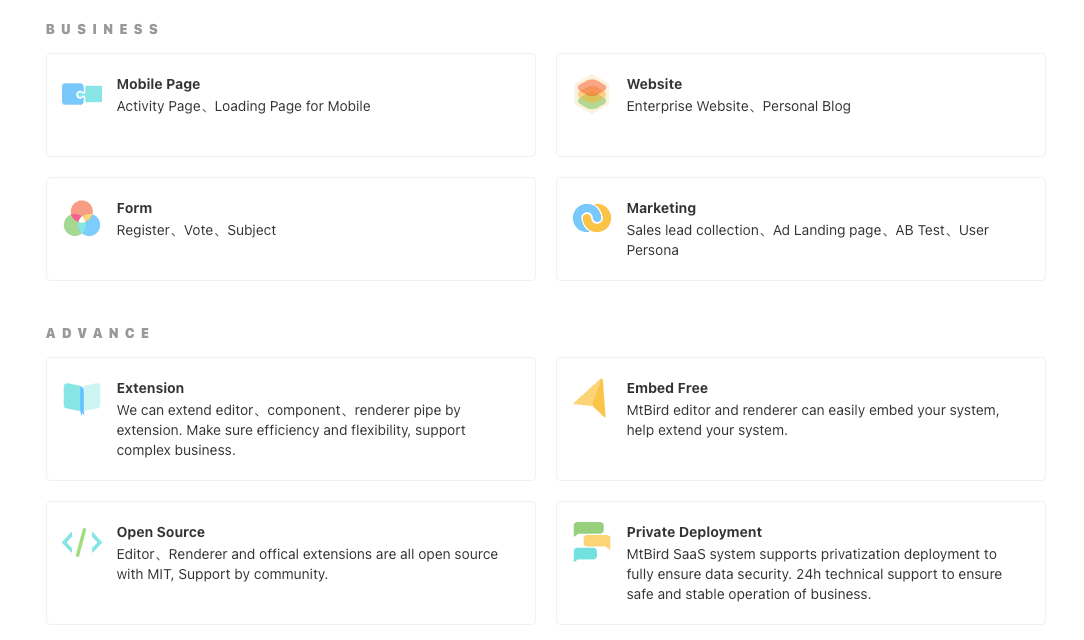
Task: Click the Marketing linked rings icon
Action: click(592, 217)
